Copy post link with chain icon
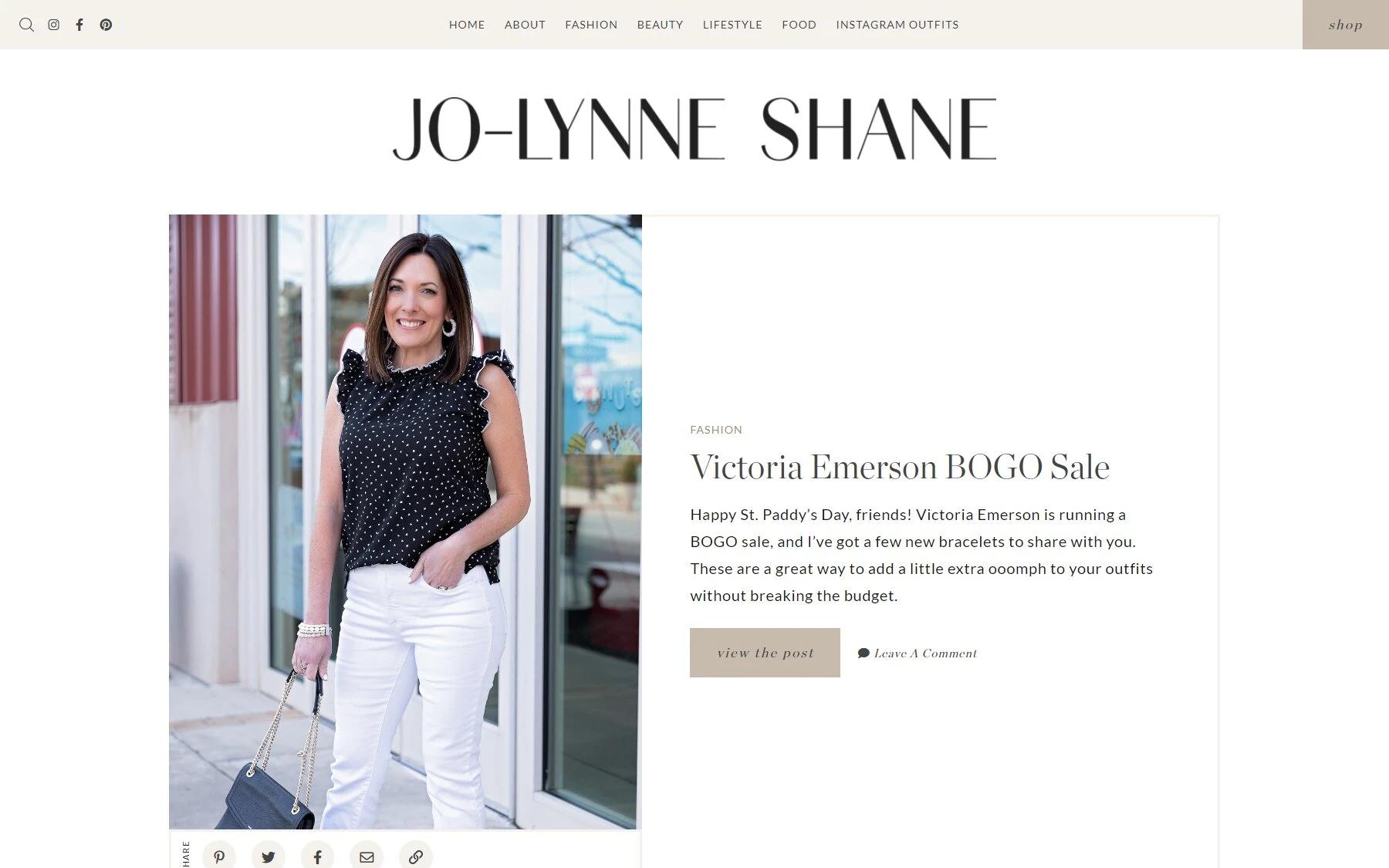The image size is (1389, 868). point(416,856)
